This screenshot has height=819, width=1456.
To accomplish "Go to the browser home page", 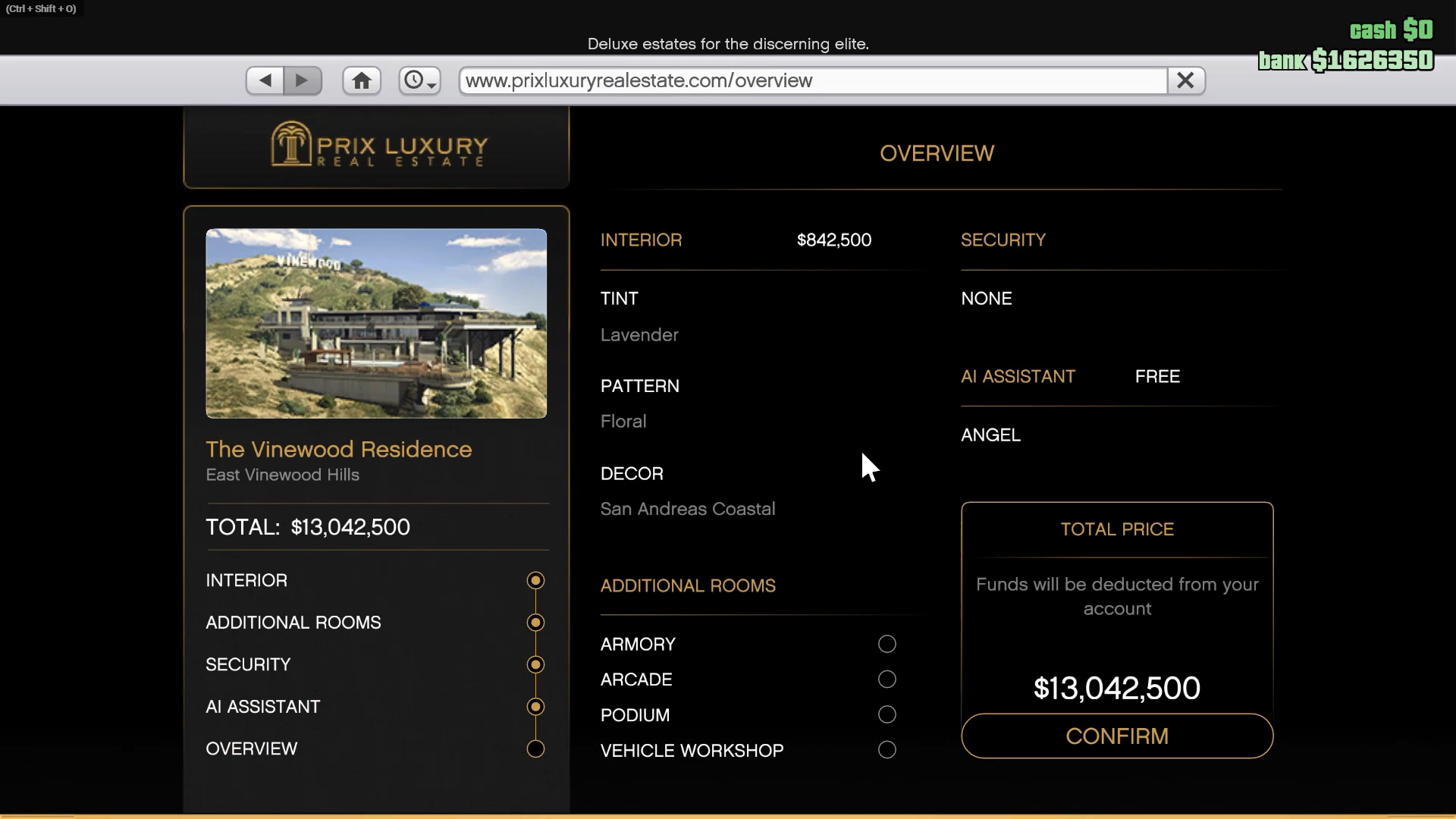I will click(x=362, y=80).
